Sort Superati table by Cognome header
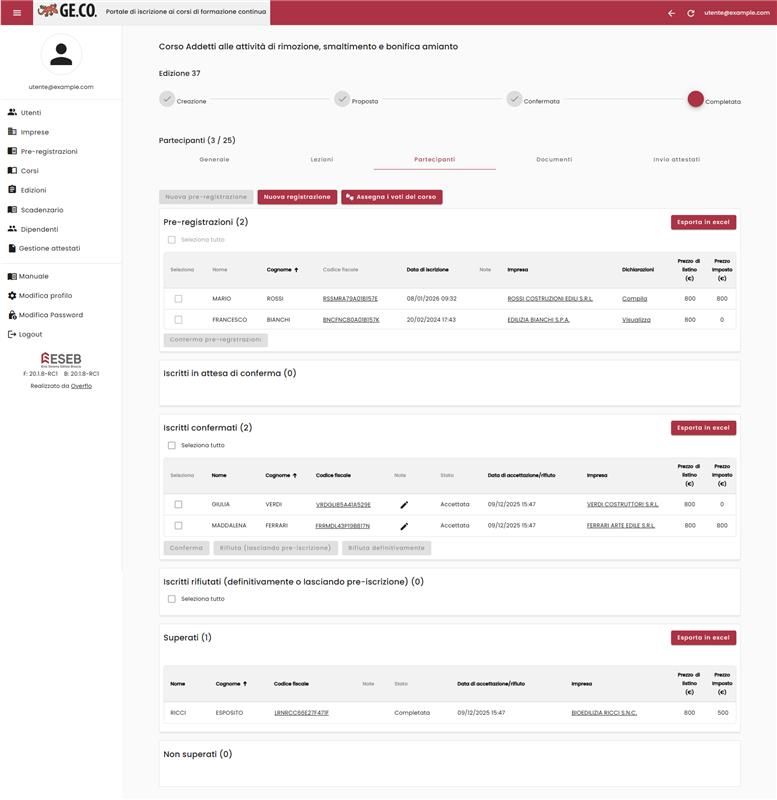 [x=231, y=684]
